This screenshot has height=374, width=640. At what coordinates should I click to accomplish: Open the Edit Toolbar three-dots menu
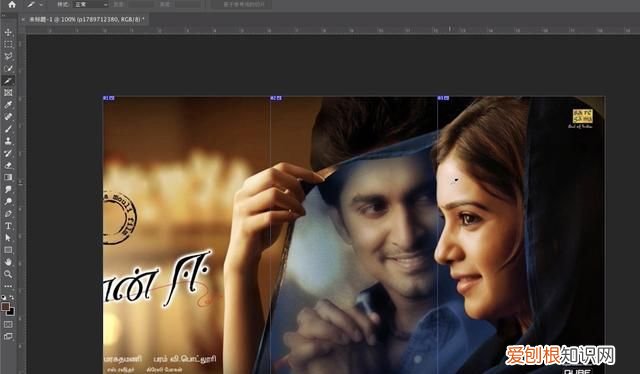point(8,286)
